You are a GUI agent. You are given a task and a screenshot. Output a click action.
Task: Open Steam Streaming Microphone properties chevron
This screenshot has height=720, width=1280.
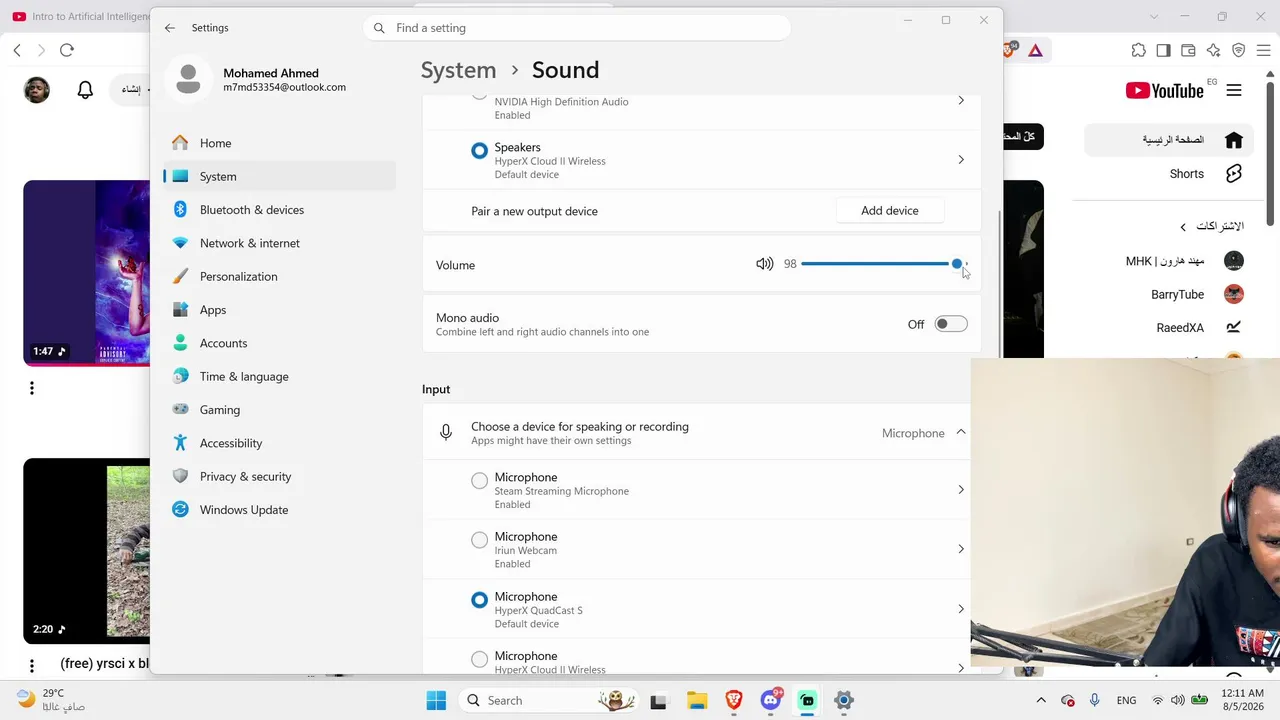coord(961,490)
